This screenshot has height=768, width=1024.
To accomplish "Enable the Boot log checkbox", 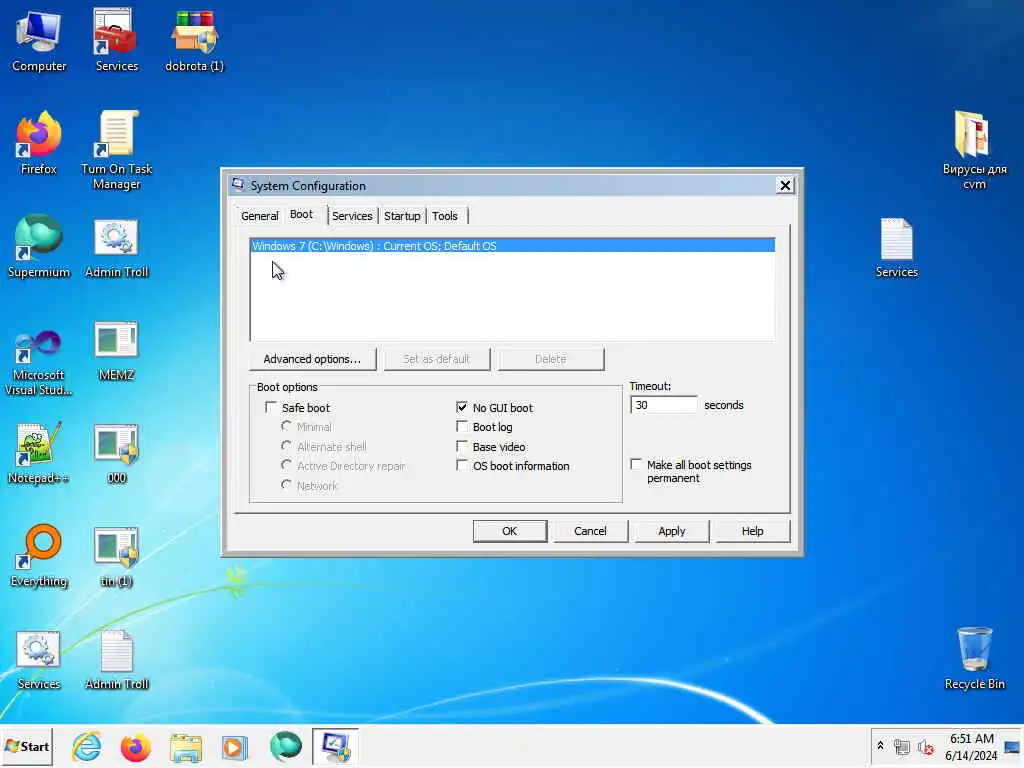I will [462, 427].
